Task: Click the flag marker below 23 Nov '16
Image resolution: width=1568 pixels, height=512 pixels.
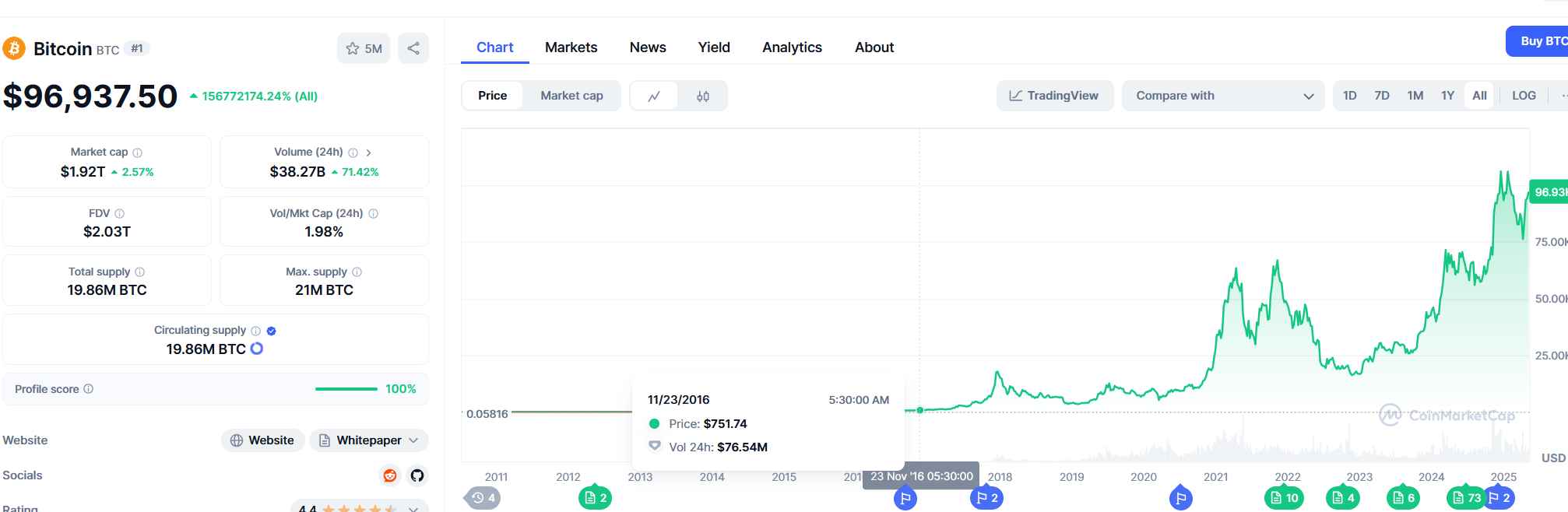Action: [x=905, y=498]
